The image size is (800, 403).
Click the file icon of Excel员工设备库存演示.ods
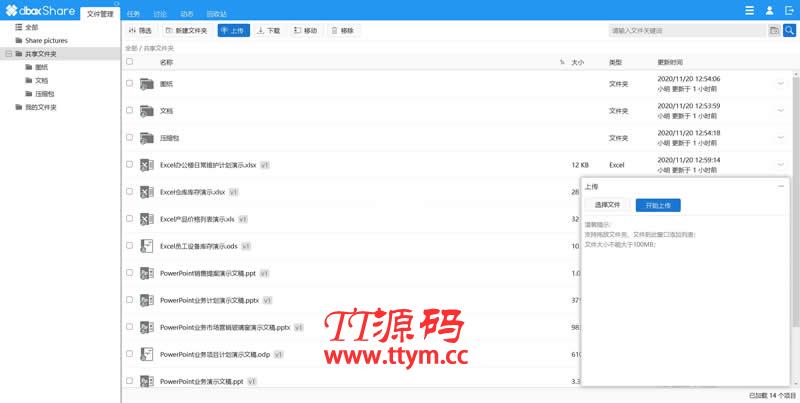coord(147,246)
